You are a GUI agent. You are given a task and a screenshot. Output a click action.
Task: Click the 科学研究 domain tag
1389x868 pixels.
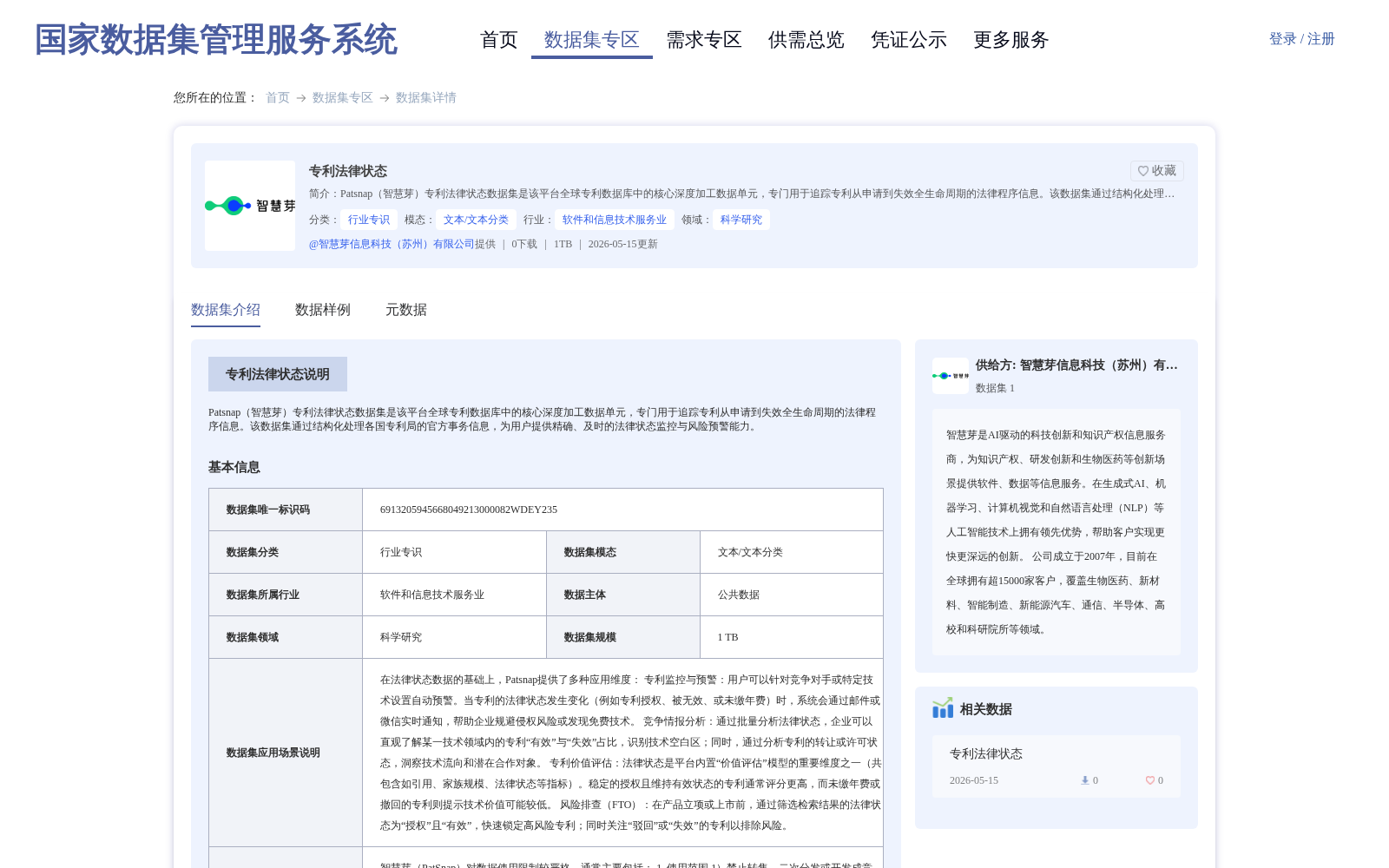coord(741,220)
